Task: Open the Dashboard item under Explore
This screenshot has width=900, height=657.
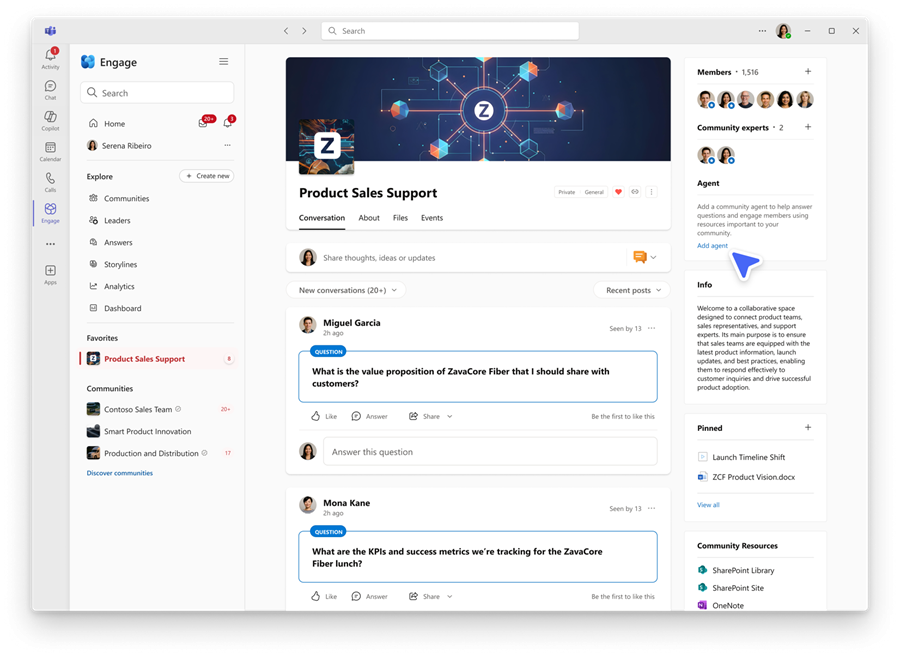Action: pyautogui.click(x=118, y=308)
